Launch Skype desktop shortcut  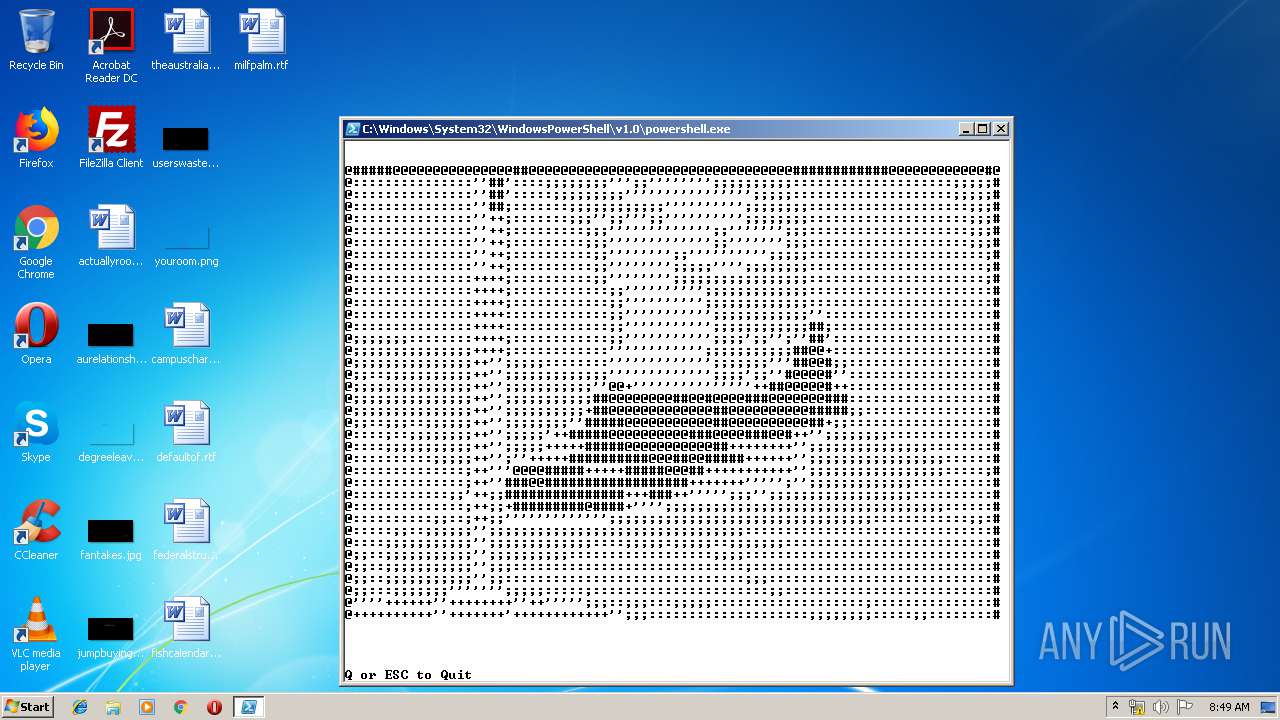point(36,432)
